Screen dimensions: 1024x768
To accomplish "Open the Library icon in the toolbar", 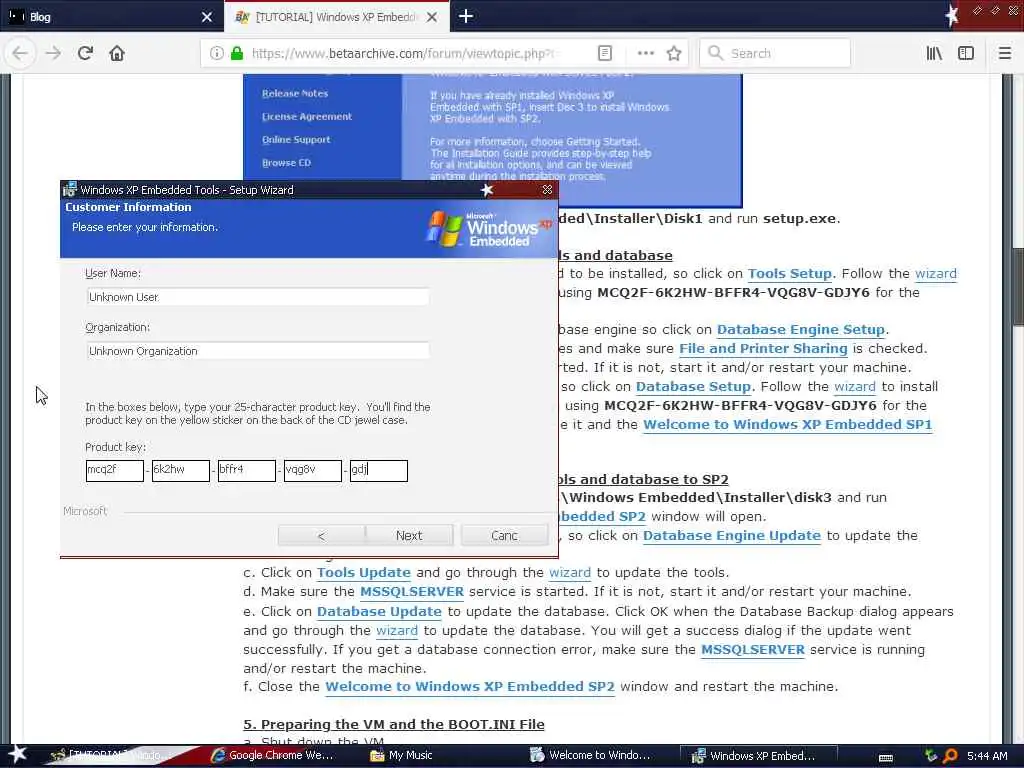I will 934,53.
